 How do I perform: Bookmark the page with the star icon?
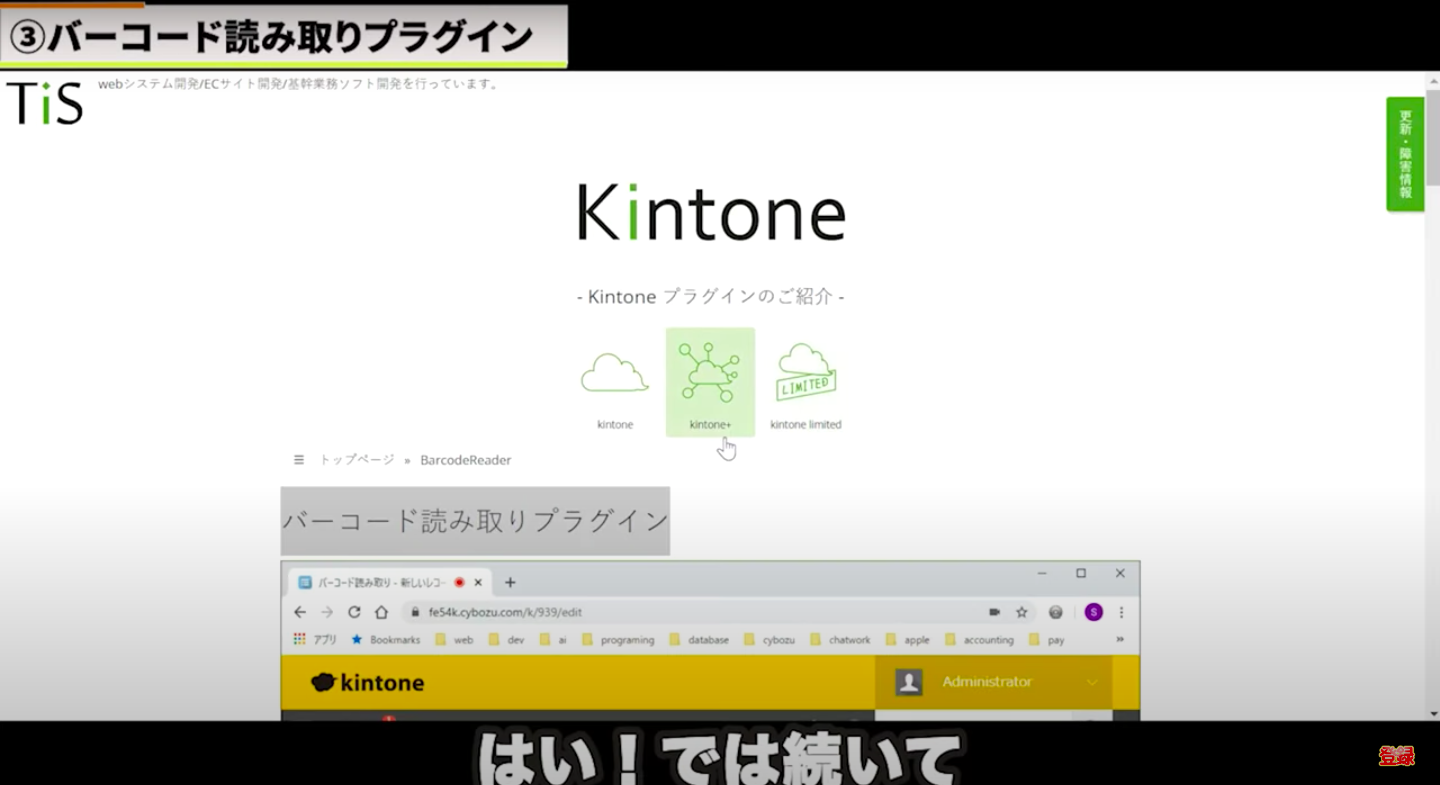click(1022, 612)
